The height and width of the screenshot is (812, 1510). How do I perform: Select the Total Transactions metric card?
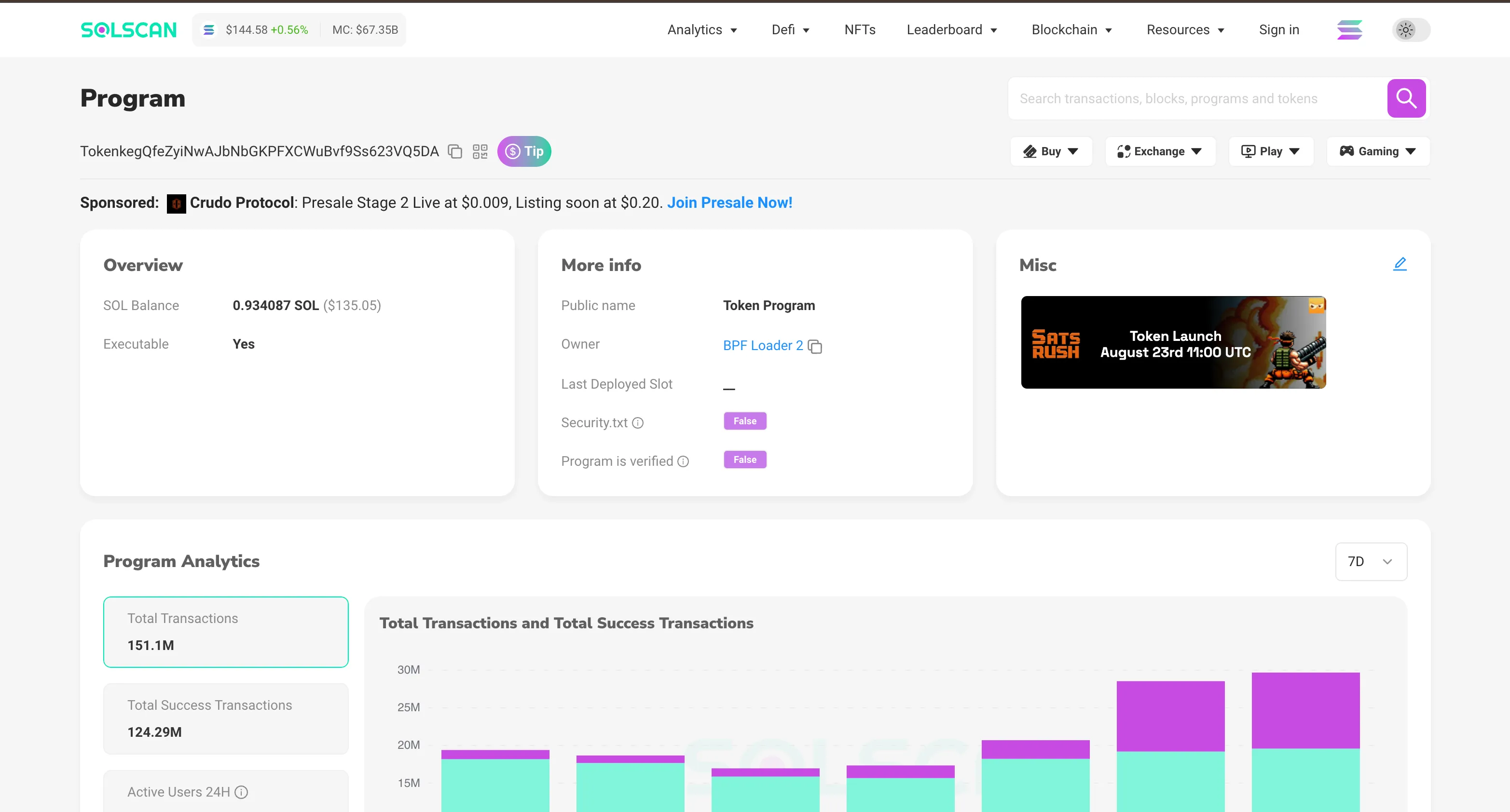(x=226, y=632)
